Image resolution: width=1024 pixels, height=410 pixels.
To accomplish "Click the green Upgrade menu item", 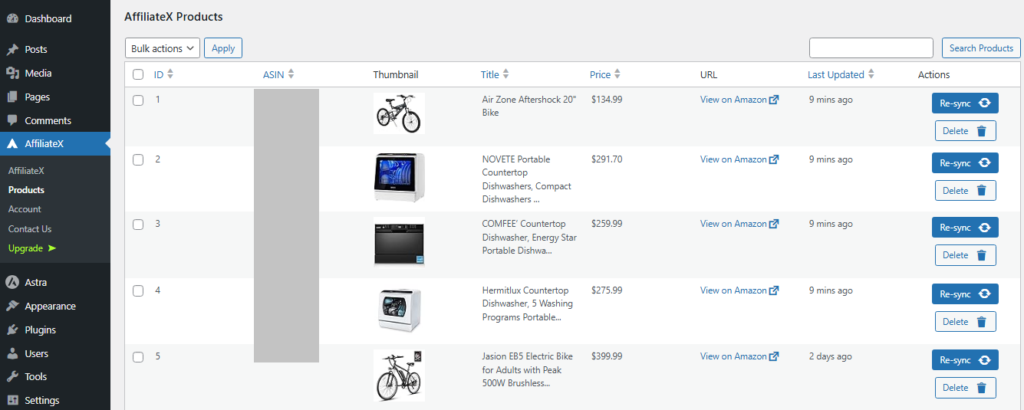I will (32, 248).
